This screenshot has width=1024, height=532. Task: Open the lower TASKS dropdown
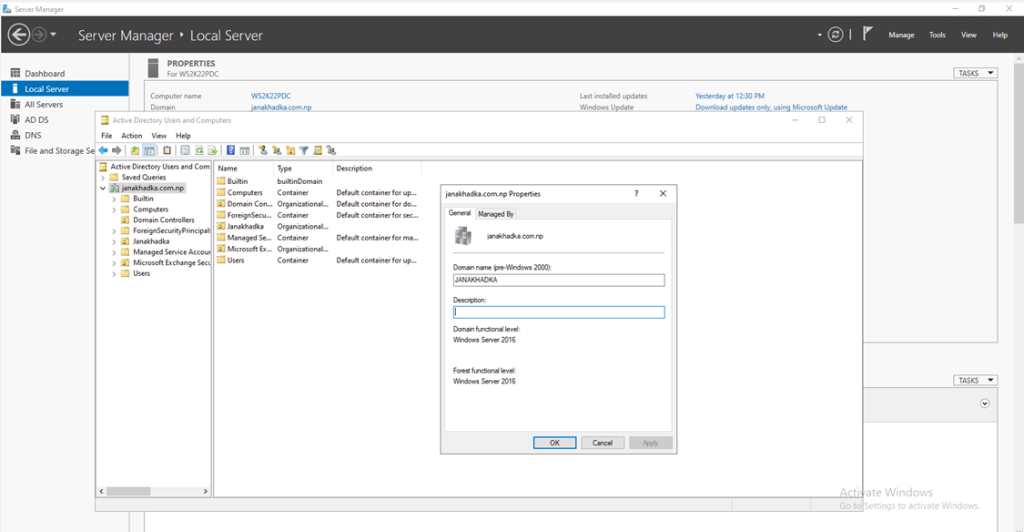975,380
